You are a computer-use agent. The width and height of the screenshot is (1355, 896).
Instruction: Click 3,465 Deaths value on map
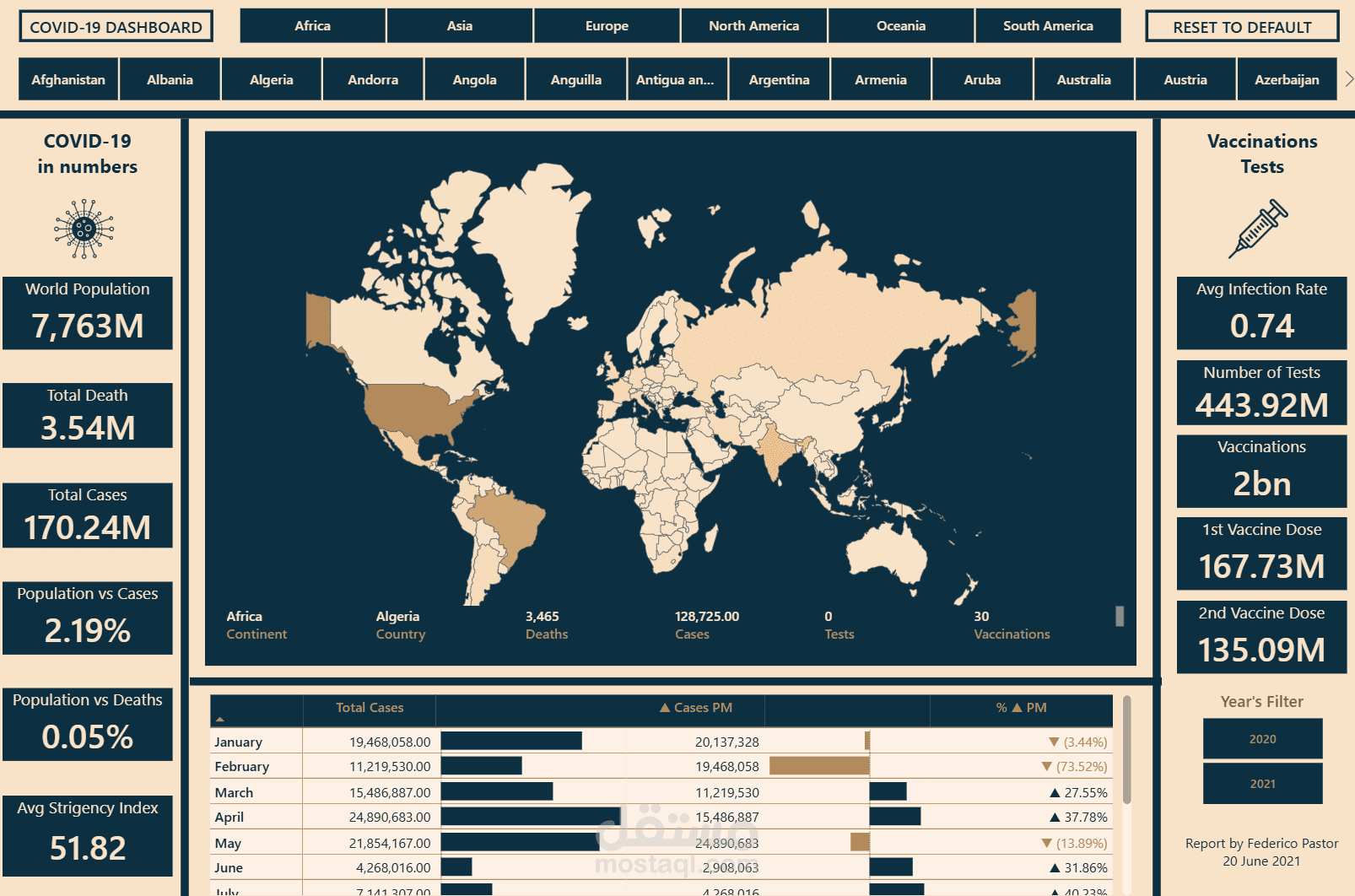pos(543,617)
